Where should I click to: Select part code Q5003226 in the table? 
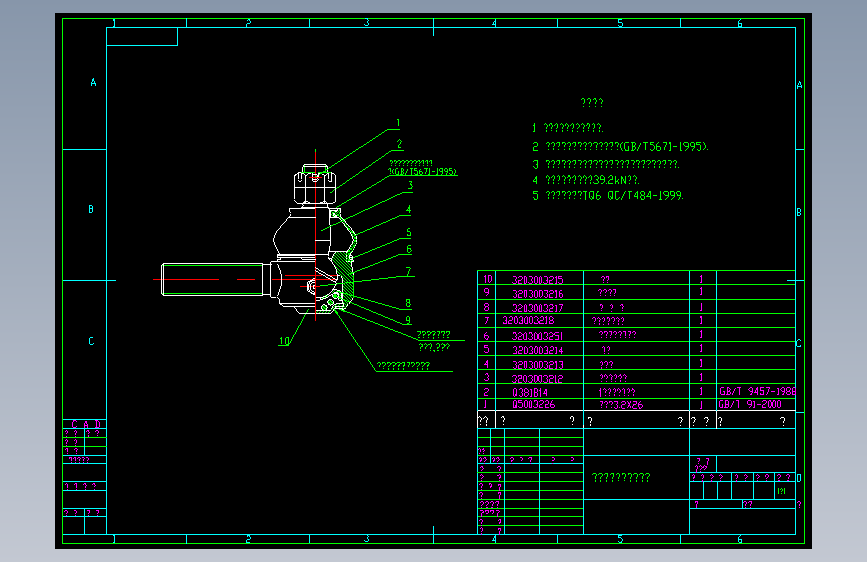click(534, 404)
